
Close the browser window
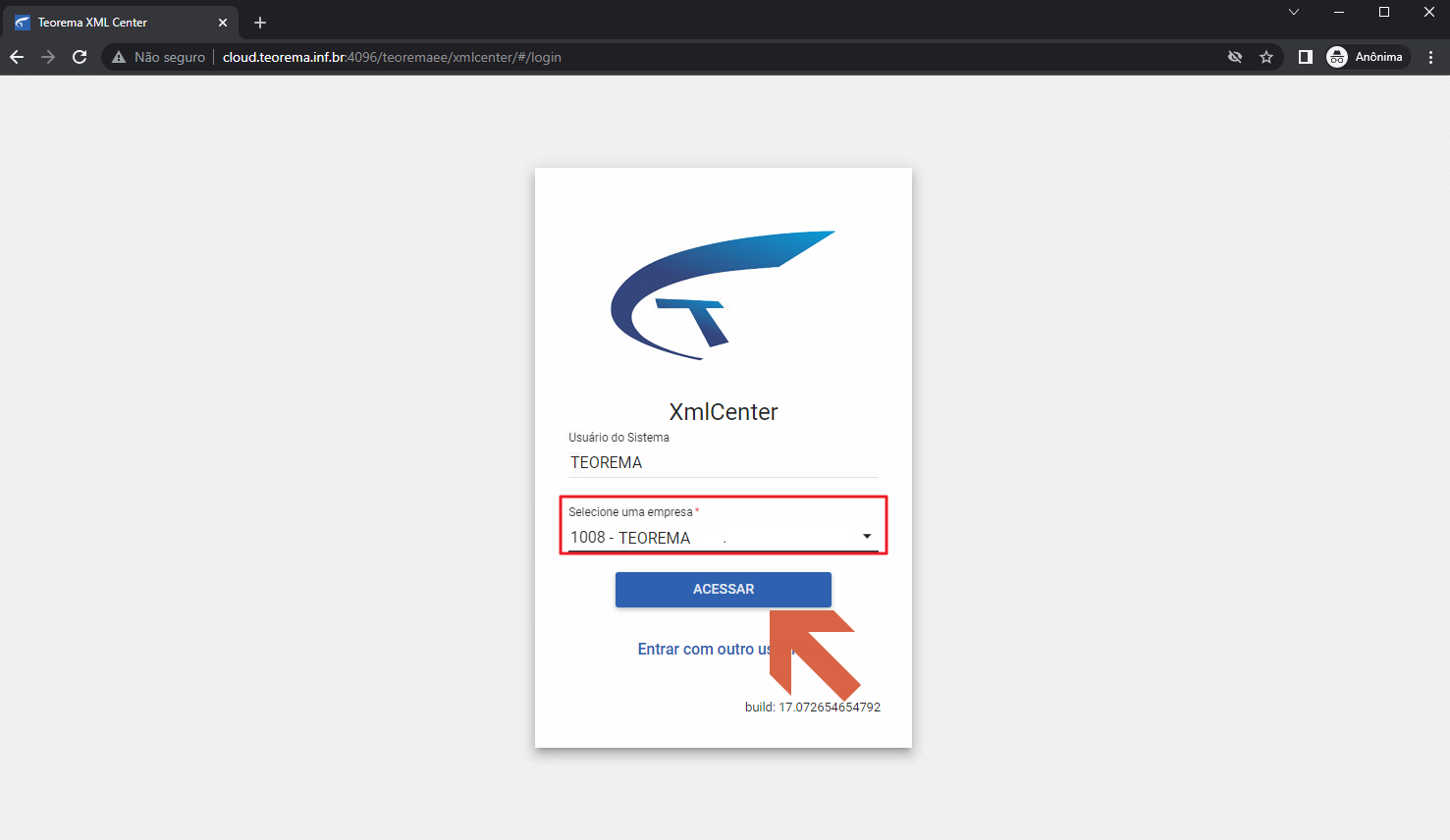(1429, 12)
